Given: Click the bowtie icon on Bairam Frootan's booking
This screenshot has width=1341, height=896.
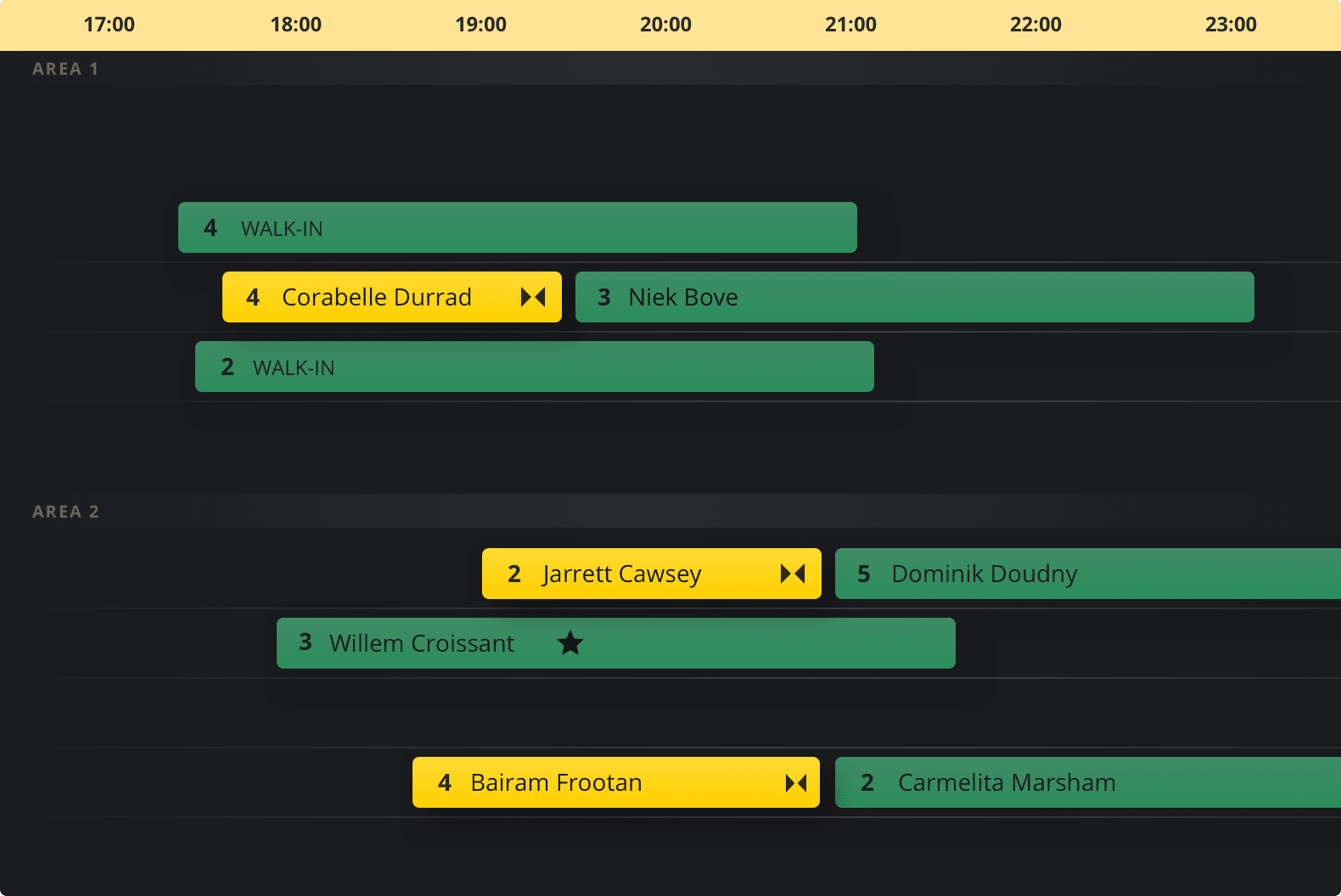Looking at the screenshot, I should pos(796,782).
